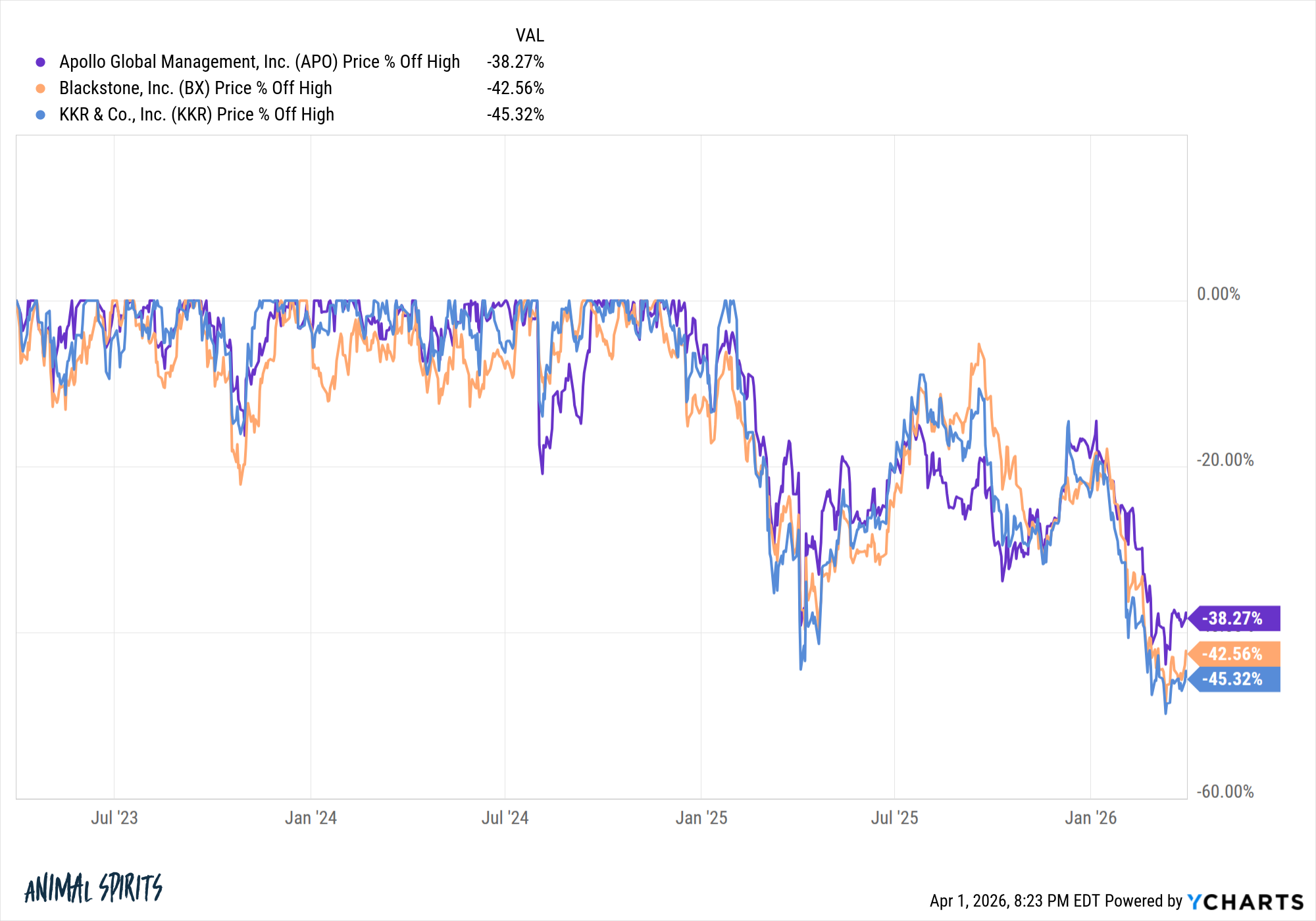This screenshot has height=921, width=1316.
Task: Click the YCharts logo
Action: (x=1246, y=901)
